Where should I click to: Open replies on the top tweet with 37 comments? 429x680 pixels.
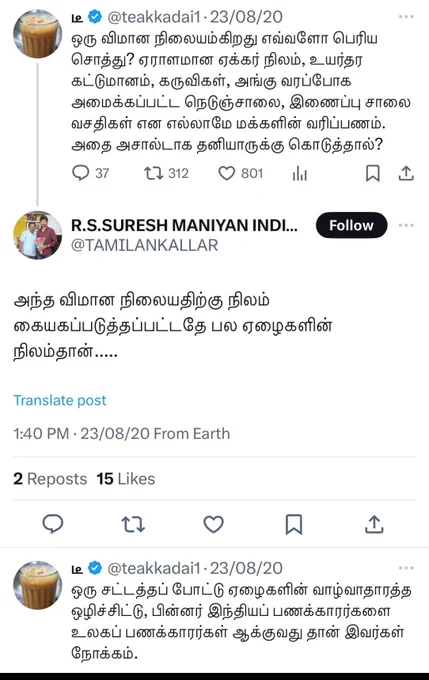(x=90, y=173)
